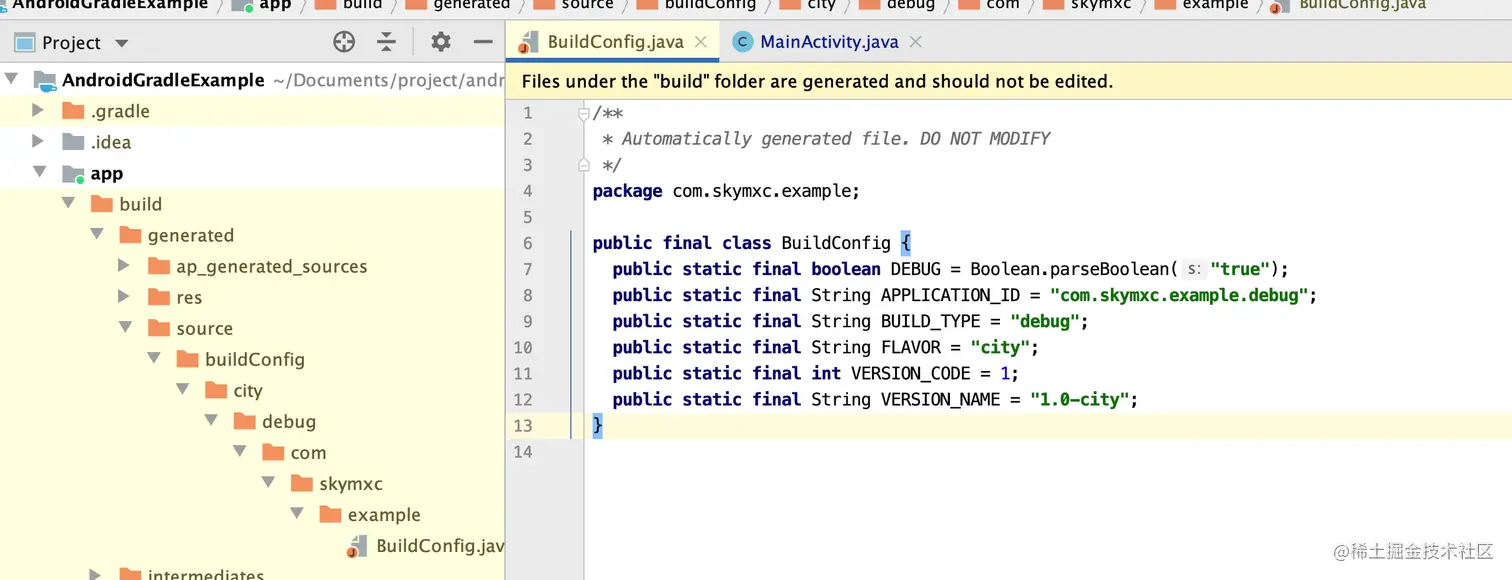The width and height of the screenshot is (1512, 580).
Task: Click the fold end marker at line 3
Action: click(584, 165)
